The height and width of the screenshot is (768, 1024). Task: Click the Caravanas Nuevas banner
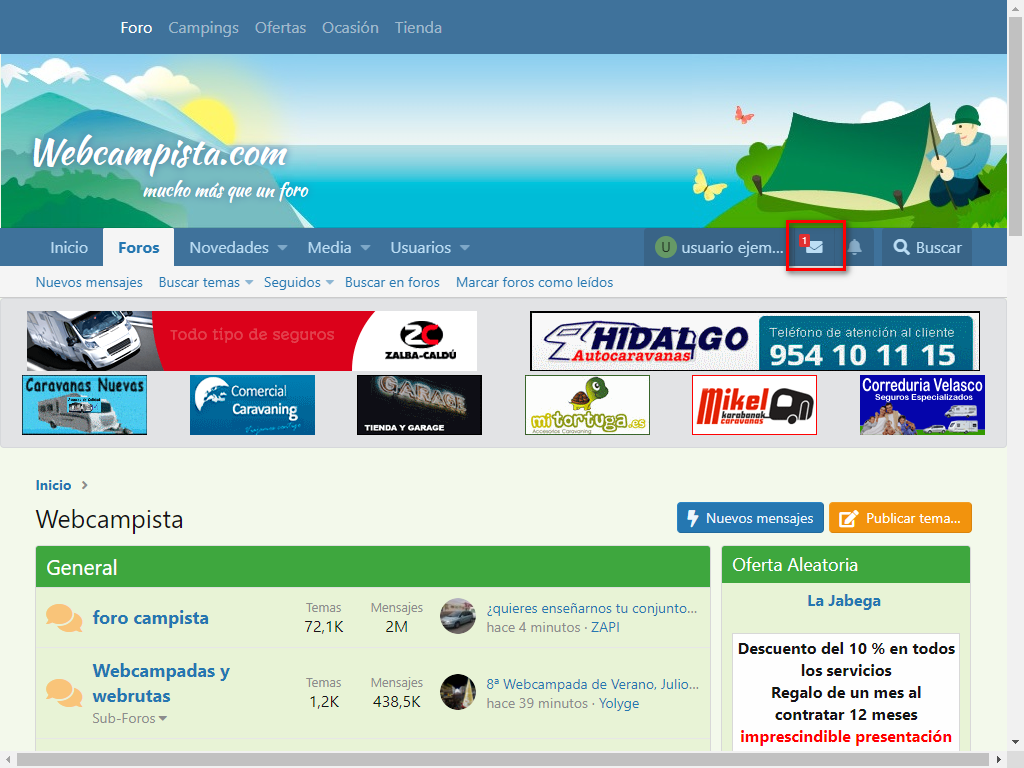[84, 405]
